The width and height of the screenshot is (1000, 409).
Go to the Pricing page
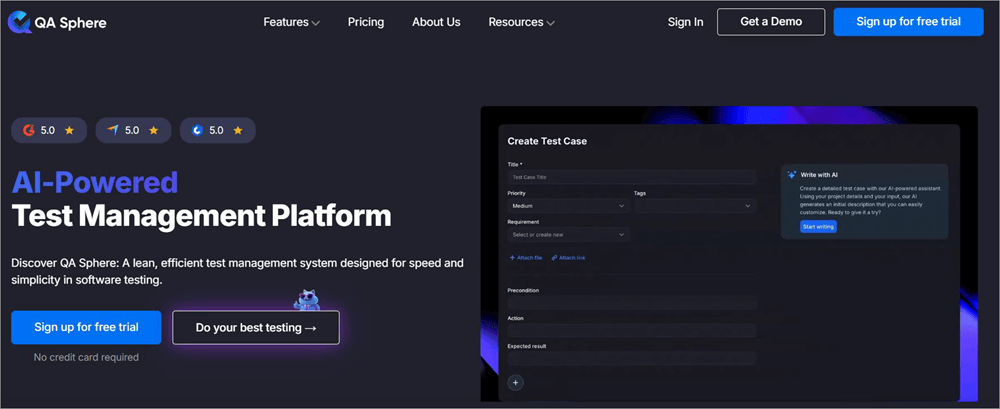click(x=366, y=22)
